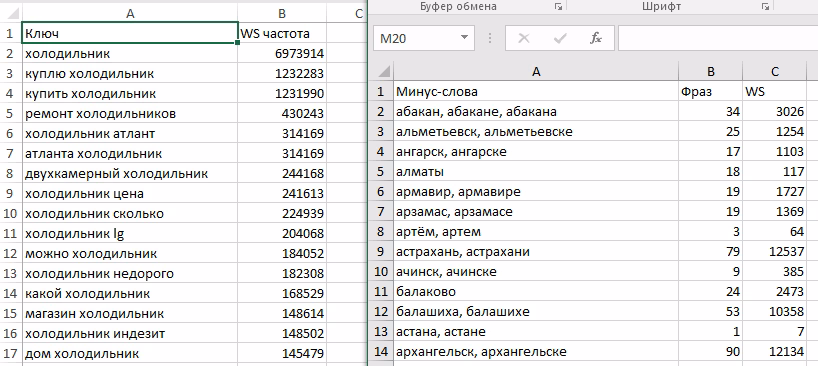This screenshot has height=366, width=818.
Task: Select cell 'балашиха, балашихе'
Action: coord(536,312)
